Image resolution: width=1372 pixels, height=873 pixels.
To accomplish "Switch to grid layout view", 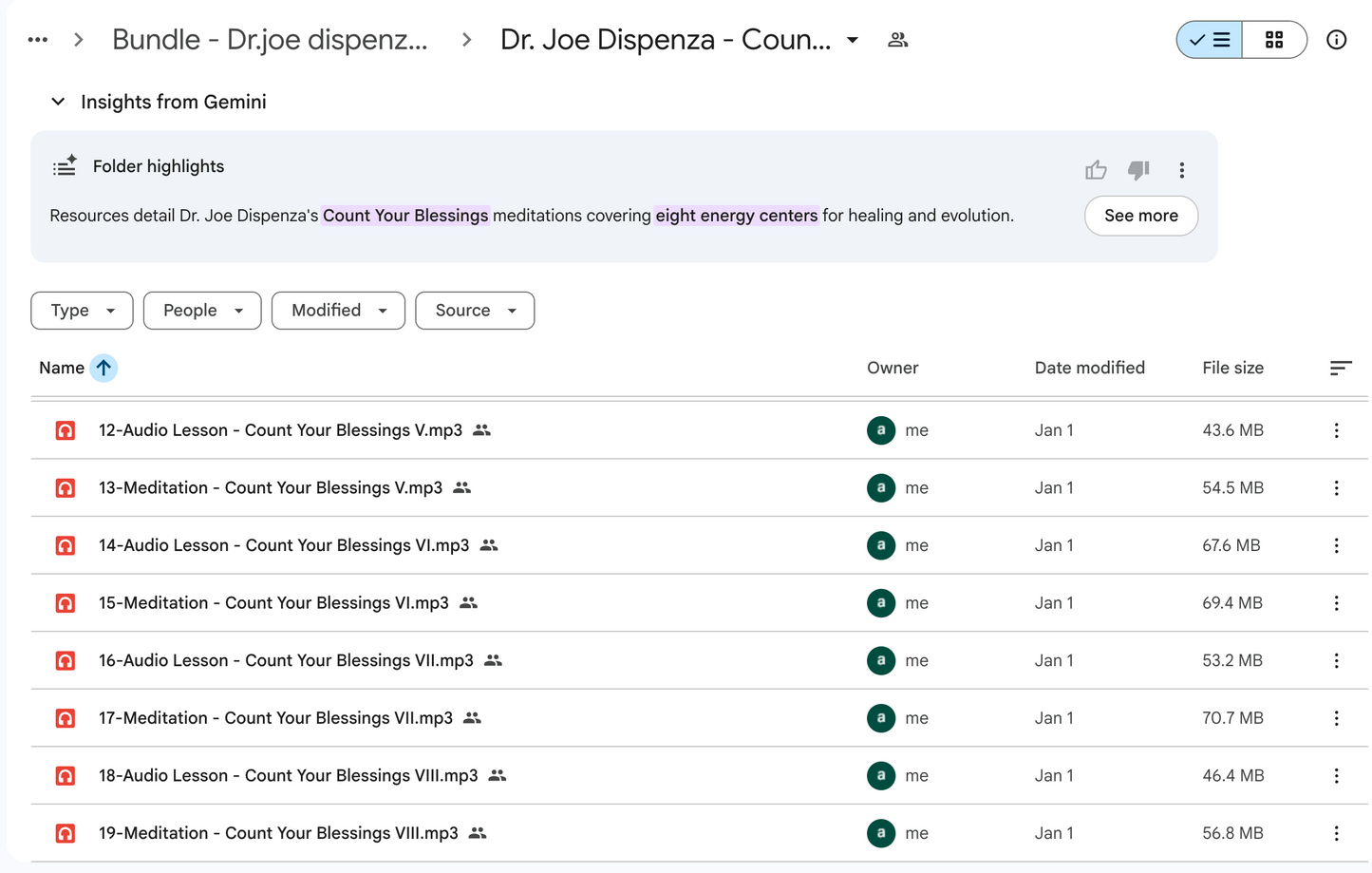I will coord(1274,40).
